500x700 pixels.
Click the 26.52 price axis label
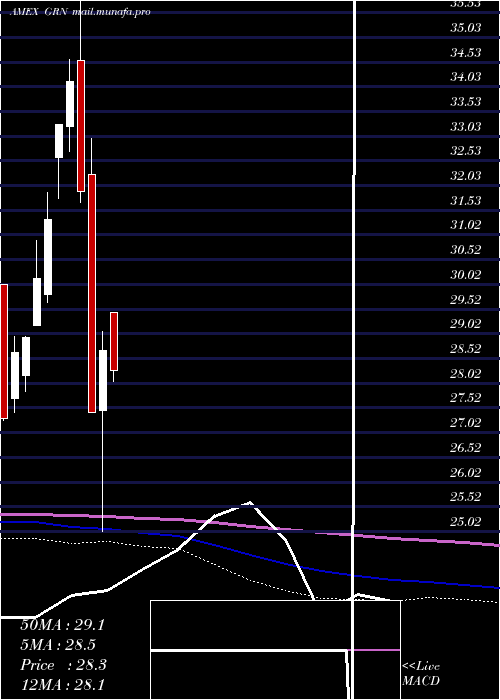466,448
